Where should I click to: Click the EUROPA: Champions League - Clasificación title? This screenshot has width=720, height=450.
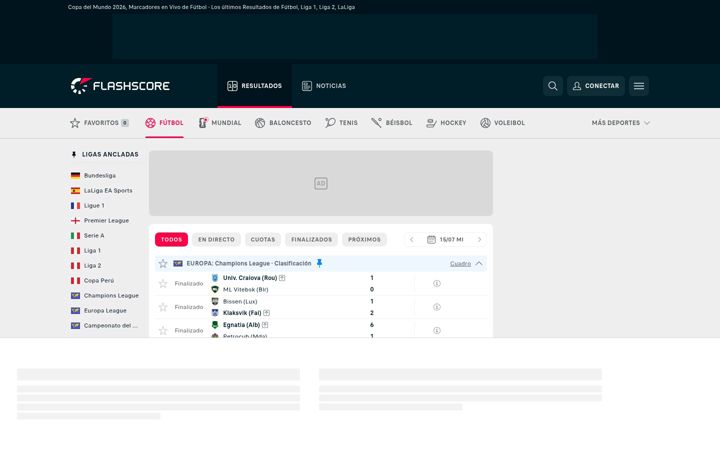click(249, 264)
